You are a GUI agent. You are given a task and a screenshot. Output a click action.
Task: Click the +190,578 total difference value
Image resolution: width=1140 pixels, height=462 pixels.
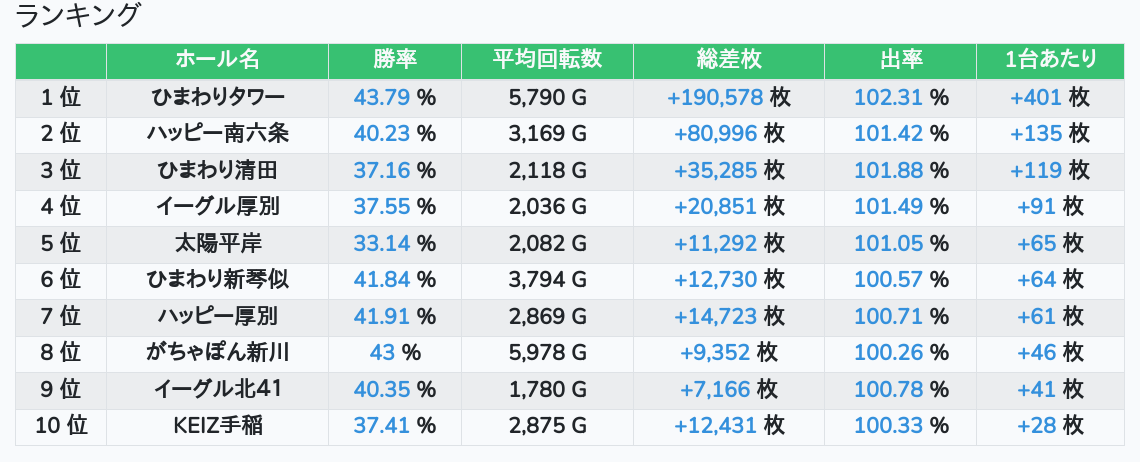coord(714,97)
